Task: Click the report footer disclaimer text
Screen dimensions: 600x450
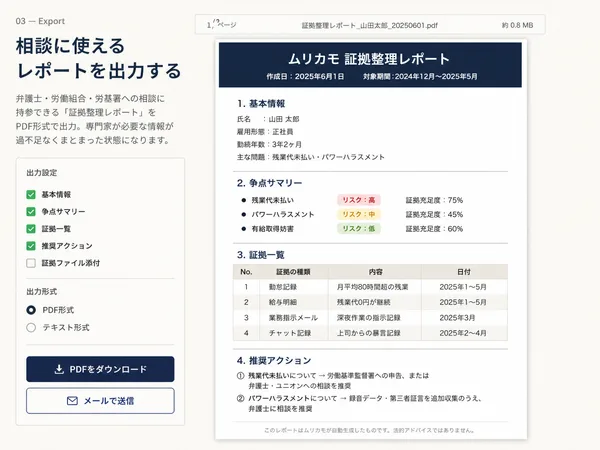Action: (x=370, y=430)
